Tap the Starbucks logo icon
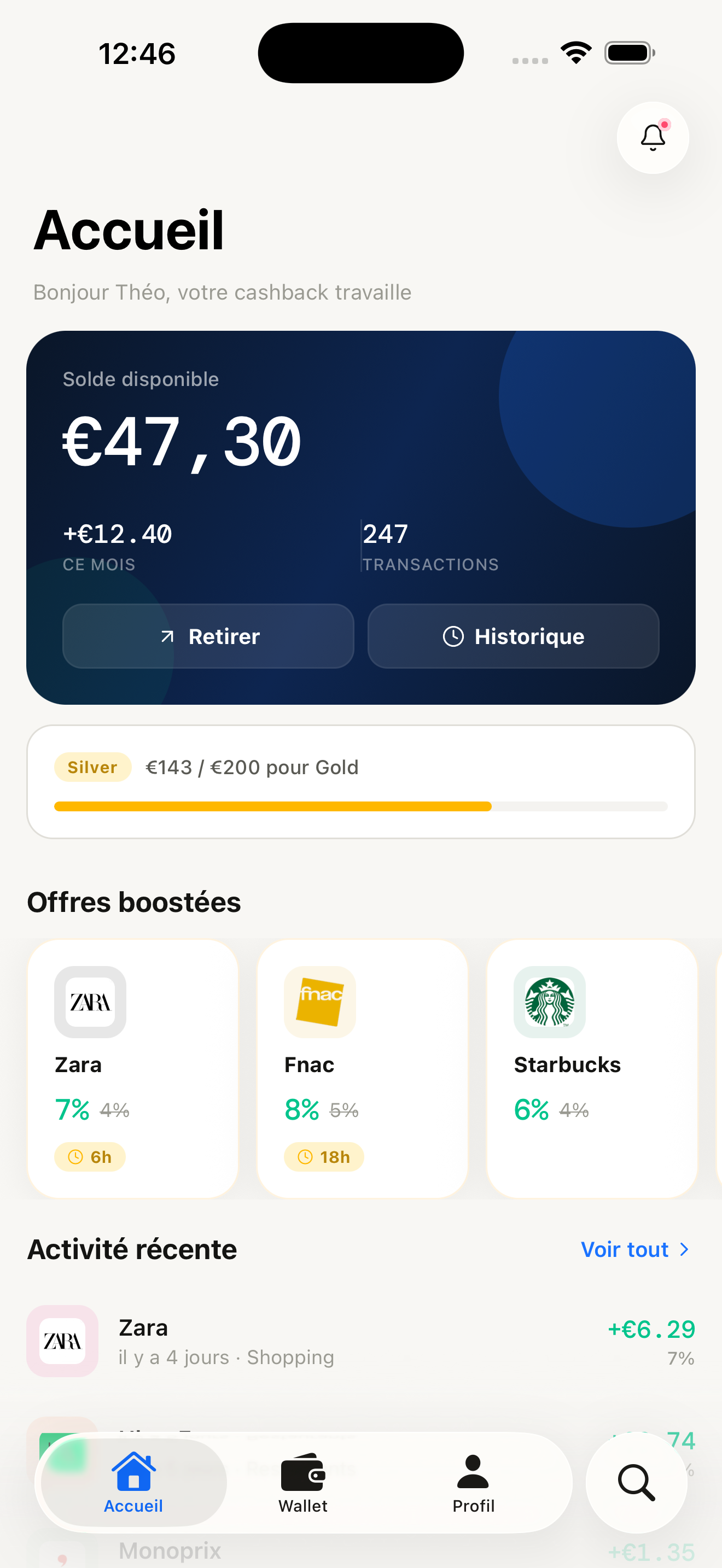The height and width of the screenshot is (1568, 722). click(x=549, y=1002)
